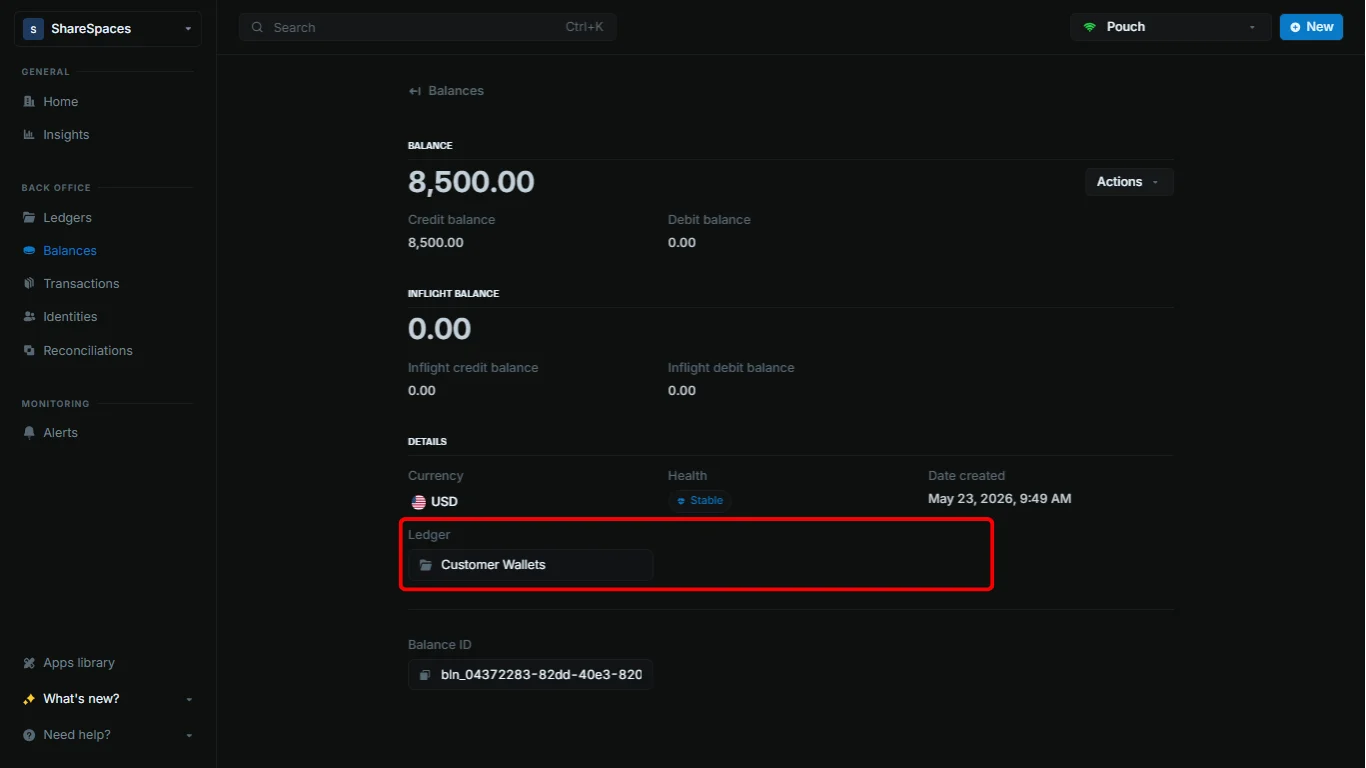Expand the What's new? menu

click(106, 698)
